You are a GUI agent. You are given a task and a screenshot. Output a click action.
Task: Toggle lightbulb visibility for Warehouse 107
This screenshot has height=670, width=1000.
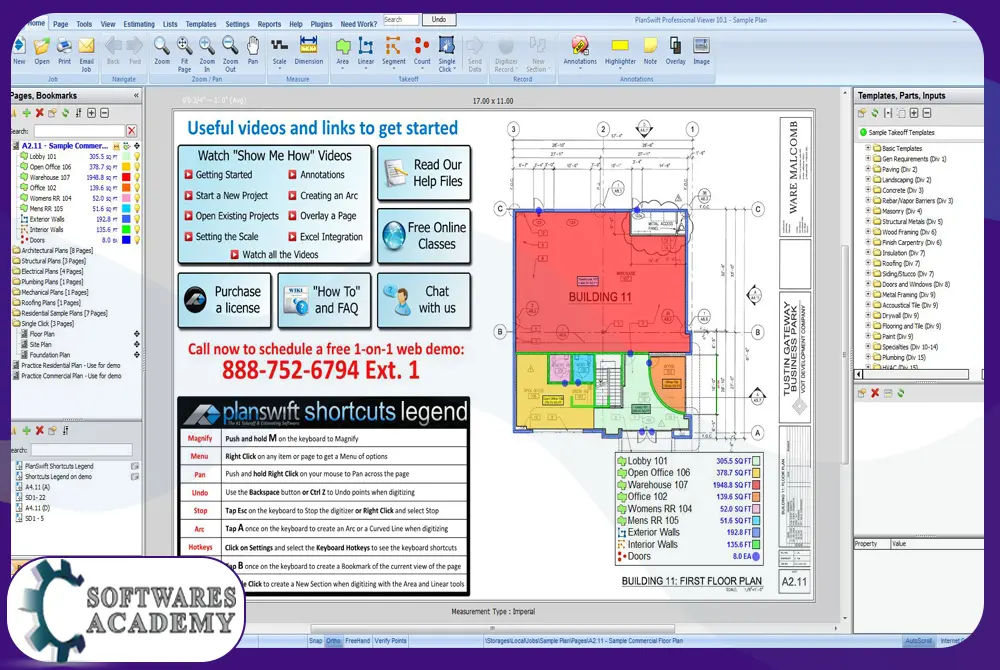click(136, 177)
